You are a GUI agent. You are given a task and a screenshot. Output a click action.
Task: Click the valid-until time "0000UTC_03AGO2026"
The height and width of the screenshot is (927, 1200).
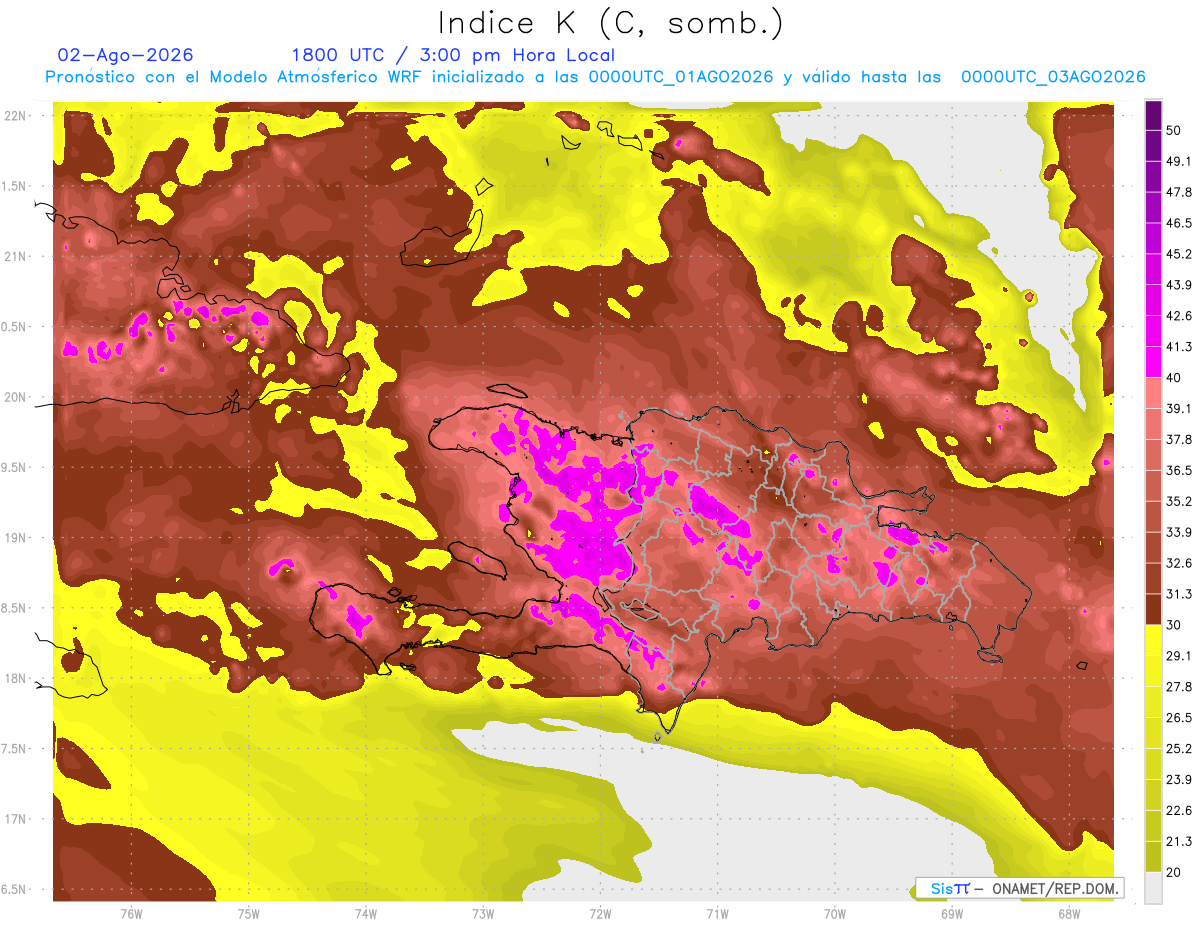pyautogui.click(x=1053, y=77)
